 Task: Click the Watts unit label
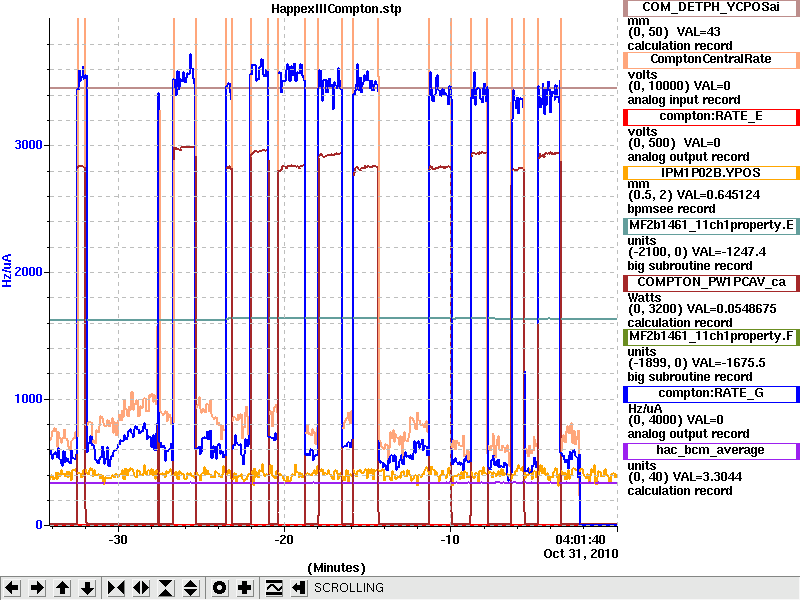tap(644, 298)
